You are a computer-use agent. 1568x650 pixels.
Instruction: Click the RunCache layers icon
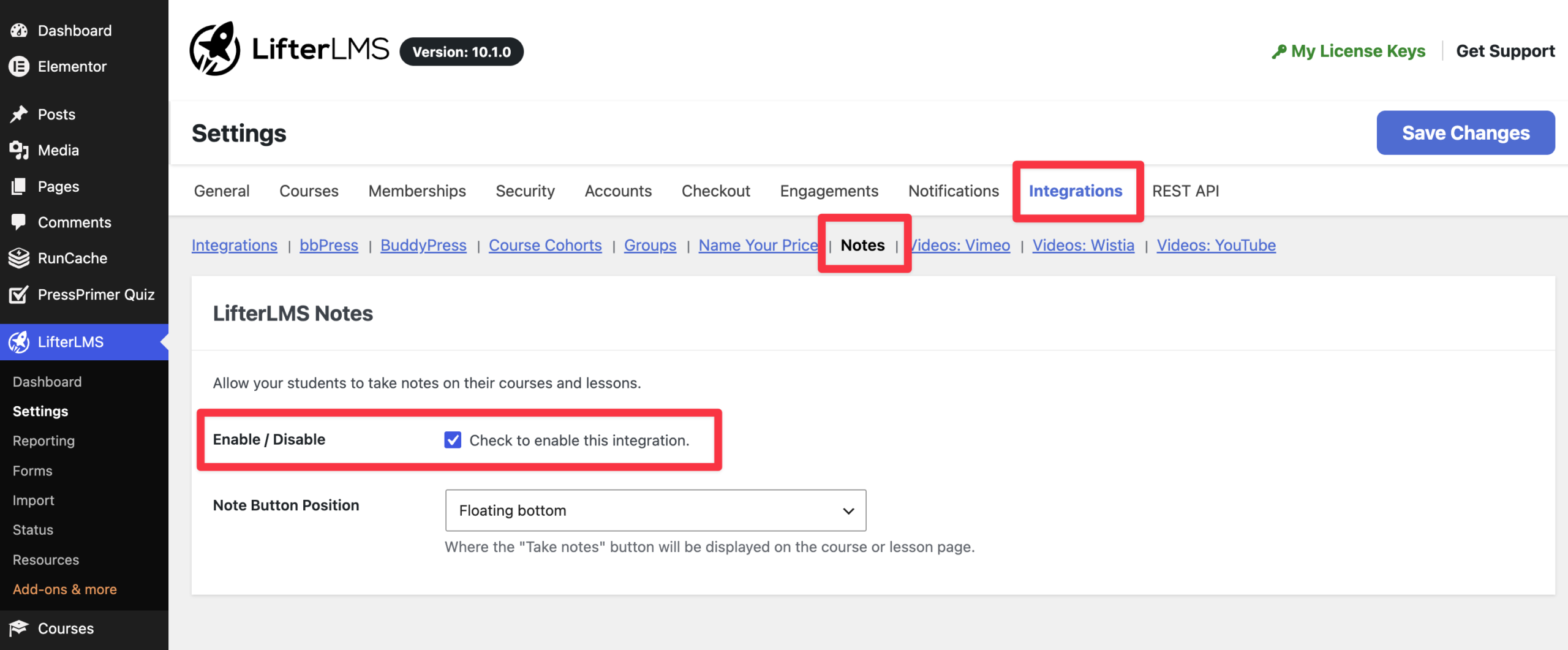[x=19, y=258]
